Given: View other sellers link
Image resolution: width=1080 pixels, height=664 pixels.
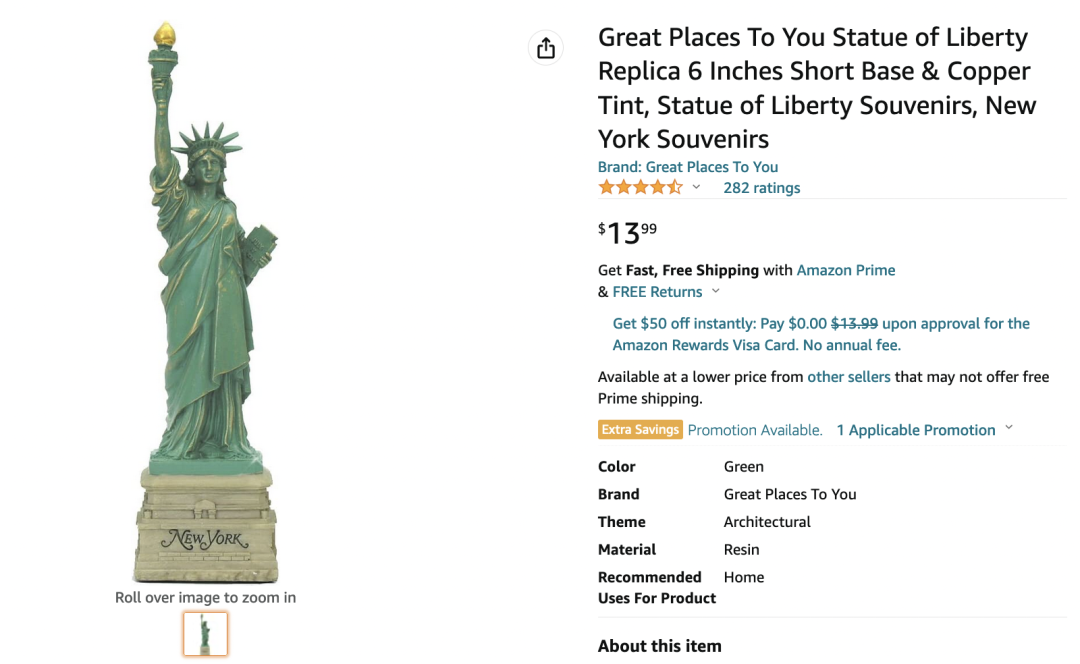Looking at the screenshot, I should 848,377.
